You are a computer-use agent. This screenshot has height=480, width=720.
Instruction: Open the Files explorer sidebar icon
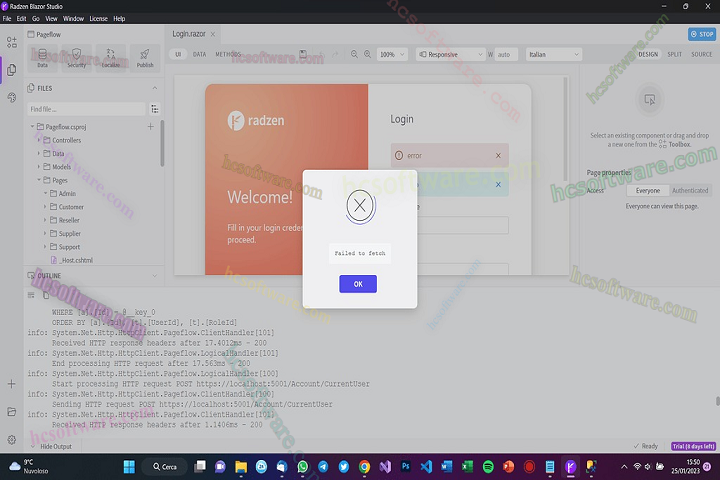(x=11, y=70)
